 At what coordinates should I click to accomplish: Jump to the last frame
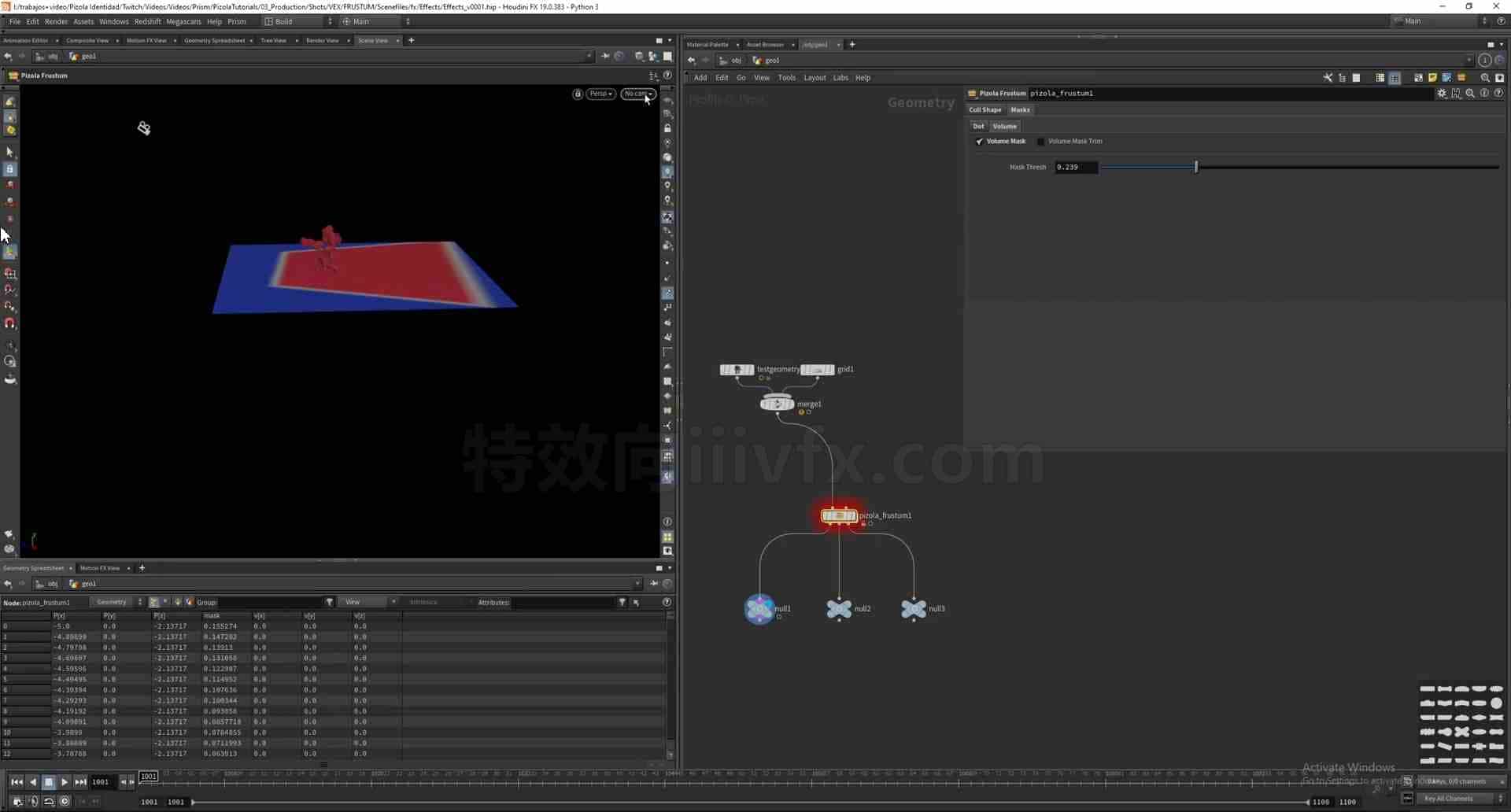coord(80,781)
